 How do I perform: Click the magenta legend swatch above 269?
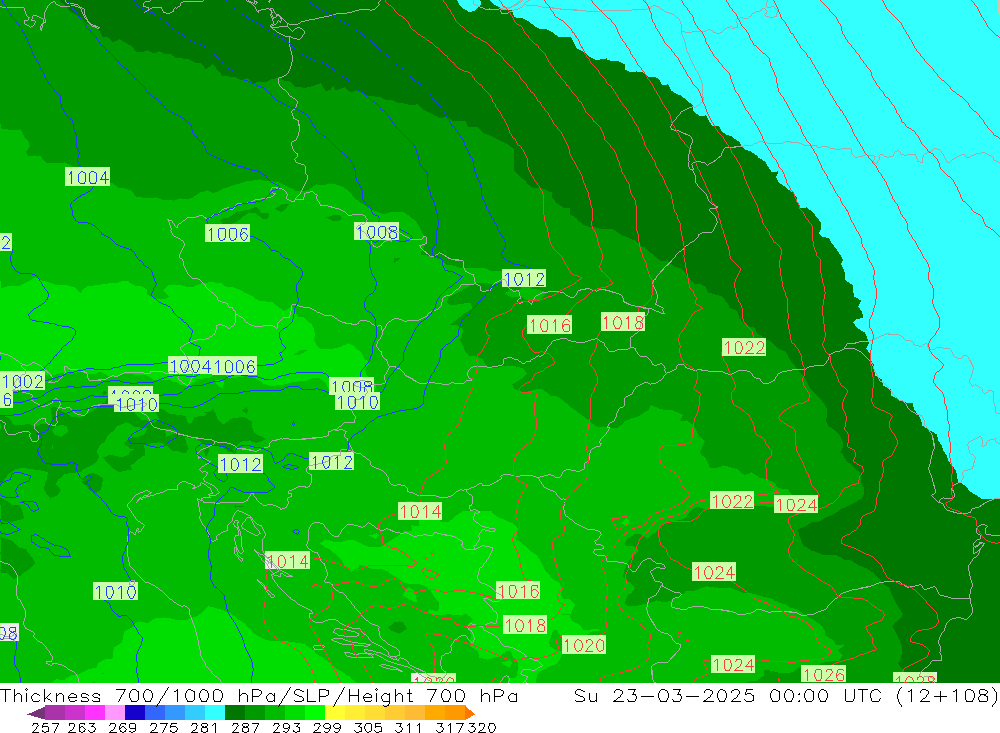point(95,713)
